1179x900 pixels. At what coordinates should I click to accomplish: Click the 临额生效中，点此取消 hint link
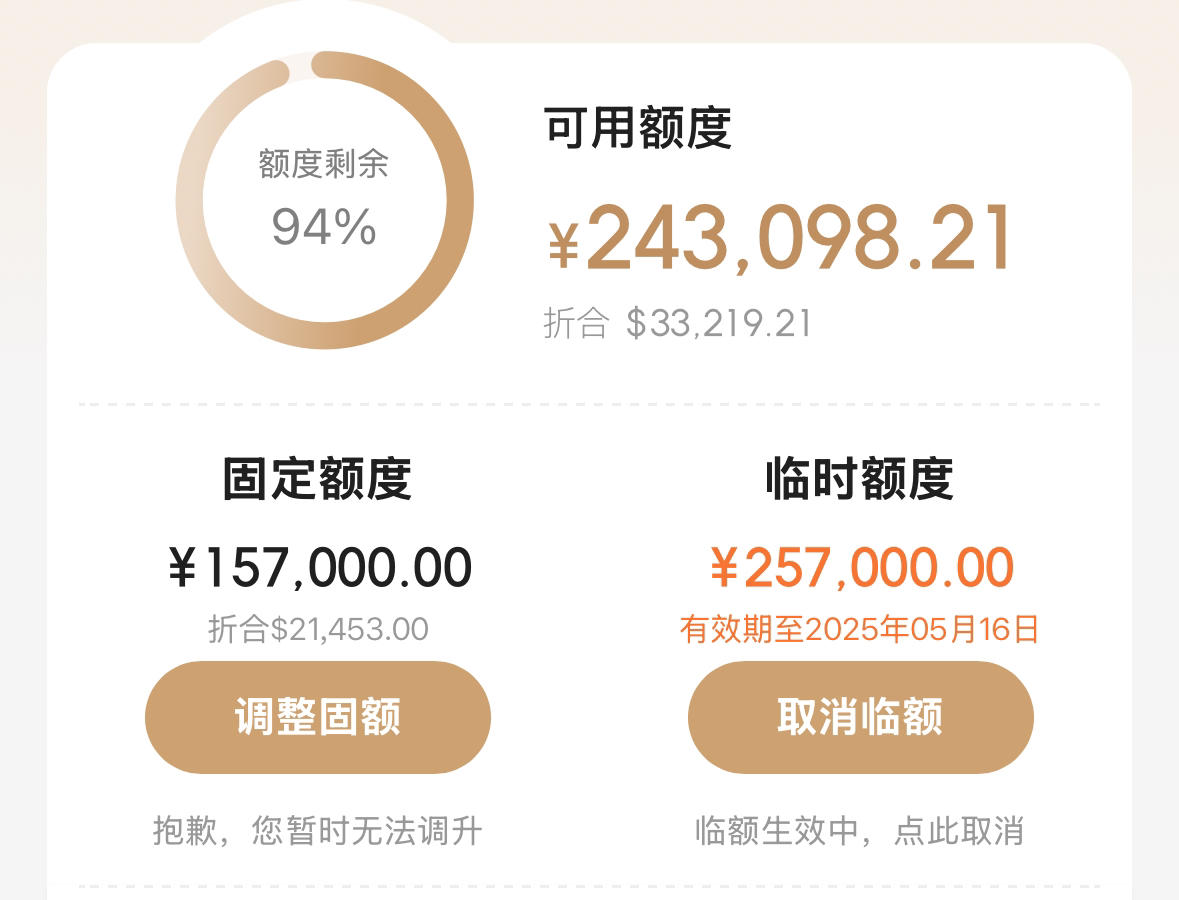pos(859,831)
